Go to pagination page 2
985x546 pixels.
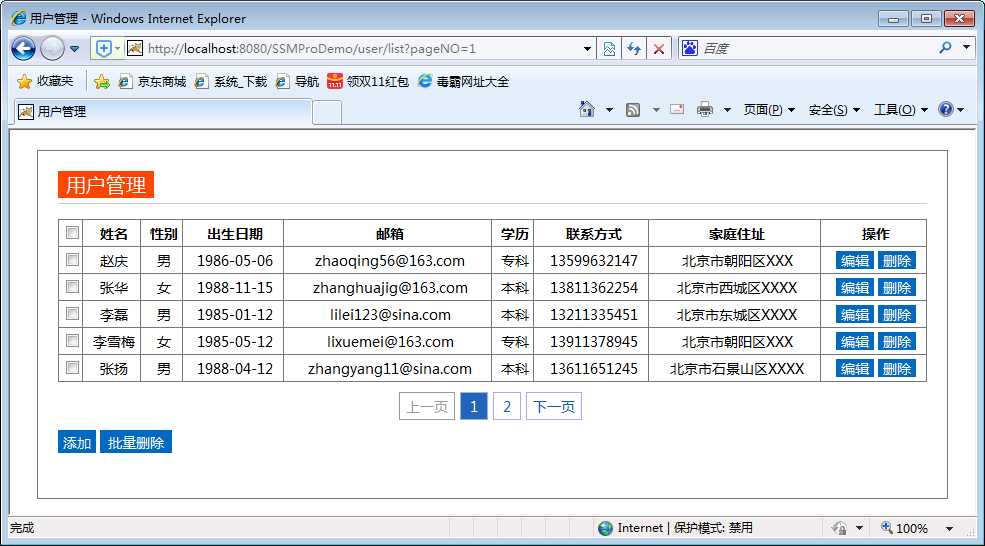click(x=507, y=407)
